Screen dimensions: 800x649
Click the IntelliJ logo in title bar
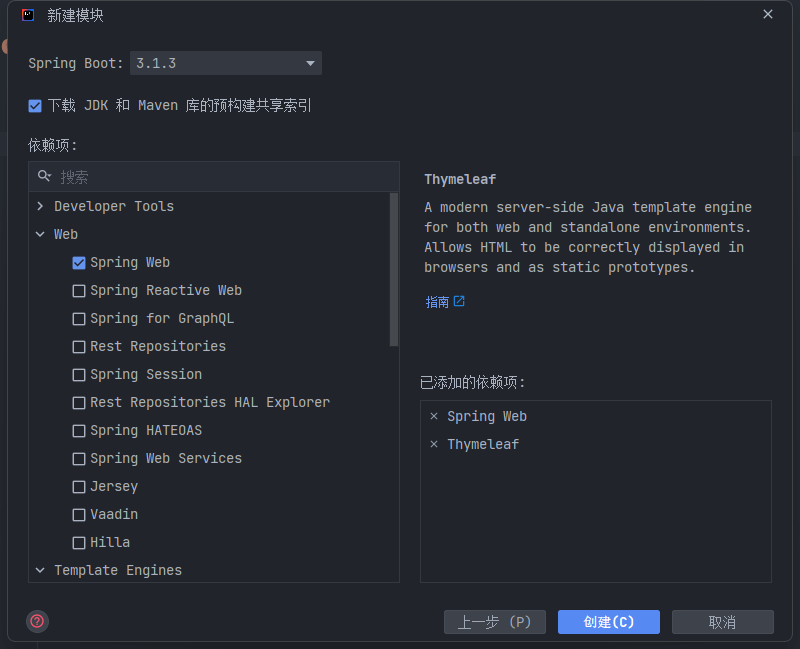tap(28, 15)
